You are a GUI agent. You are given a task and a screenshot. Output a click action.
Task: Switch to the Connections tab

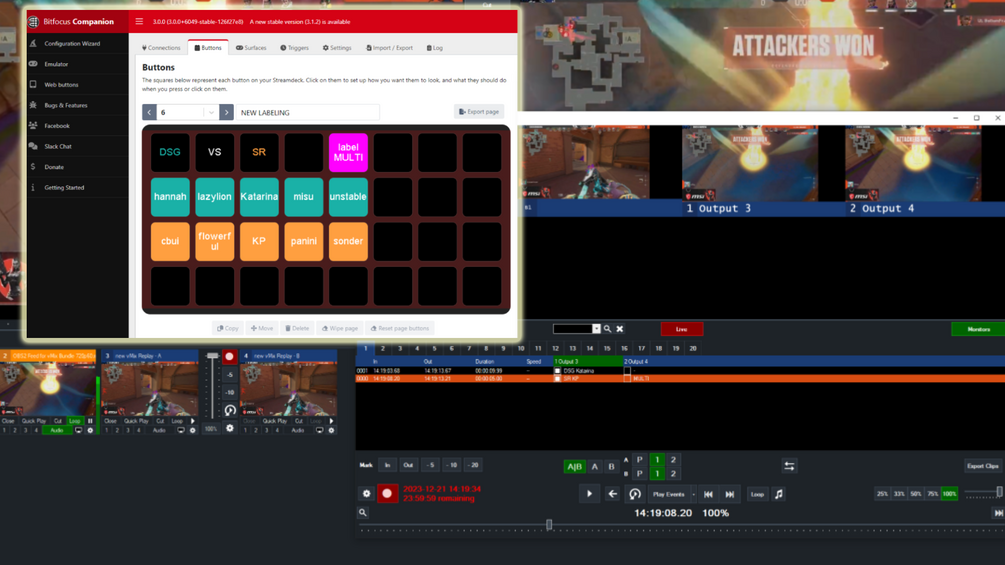click(x=161, y=47)
